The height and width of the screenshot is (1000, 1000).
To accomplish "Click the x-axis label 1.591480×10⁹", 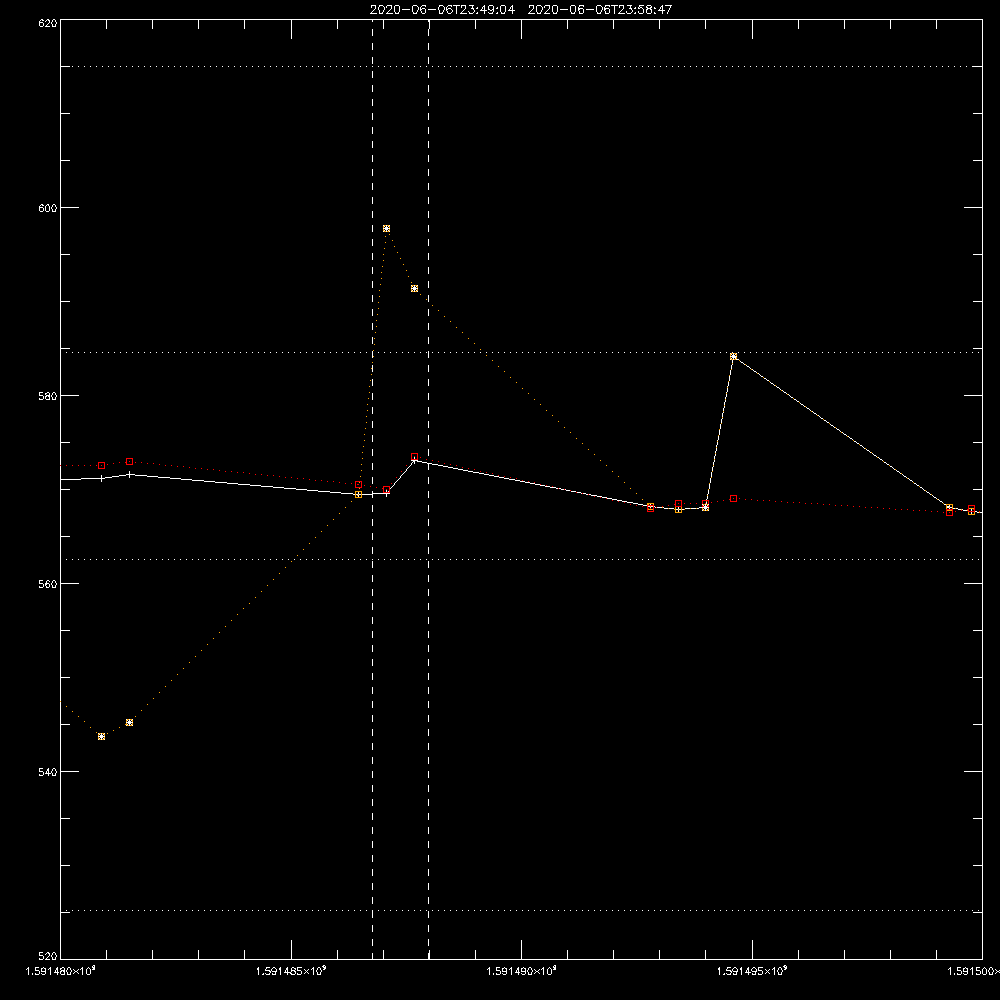I will 61,971.
